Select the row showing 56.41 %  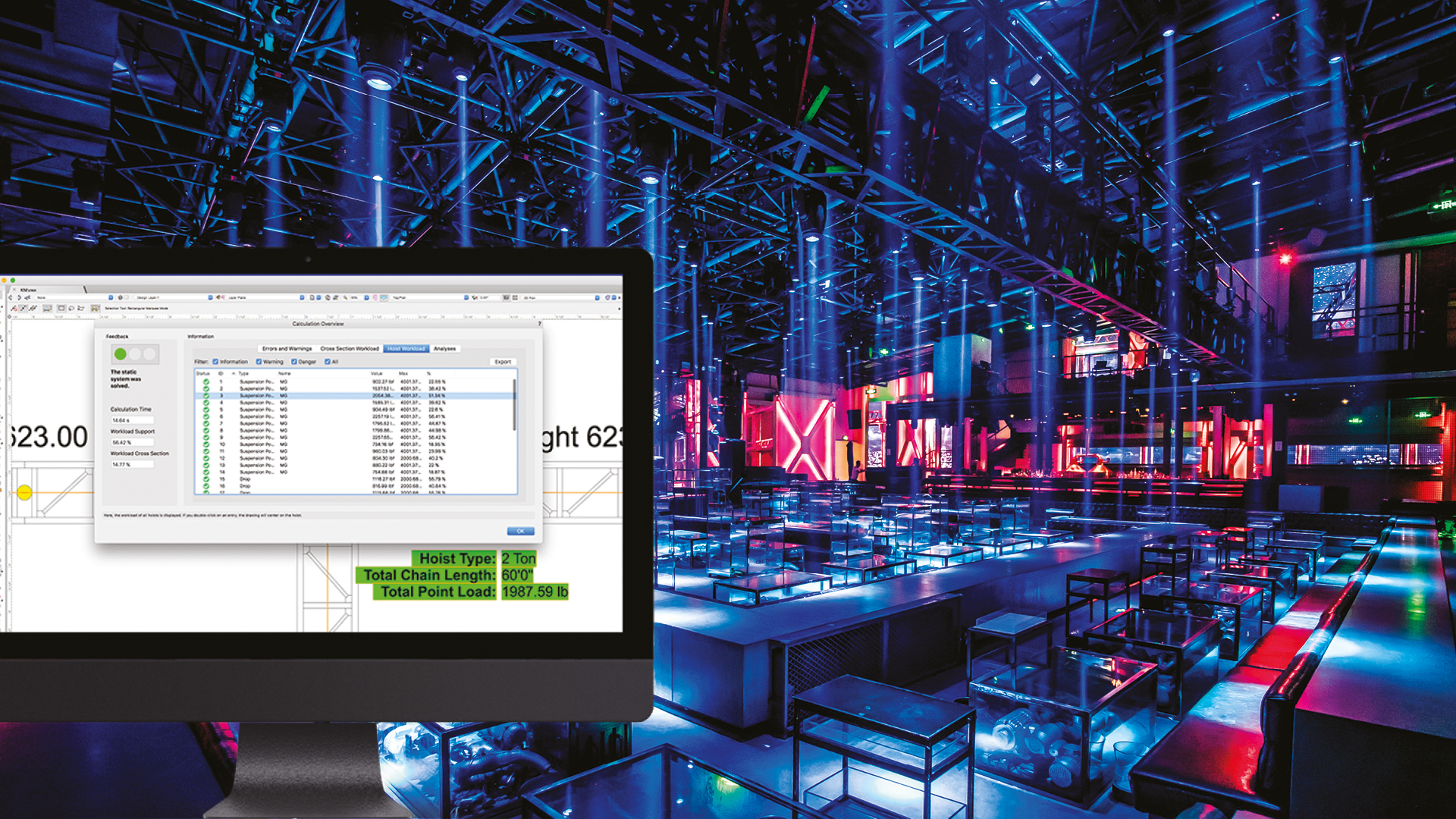pyautogui.click(x=354, y=416)
